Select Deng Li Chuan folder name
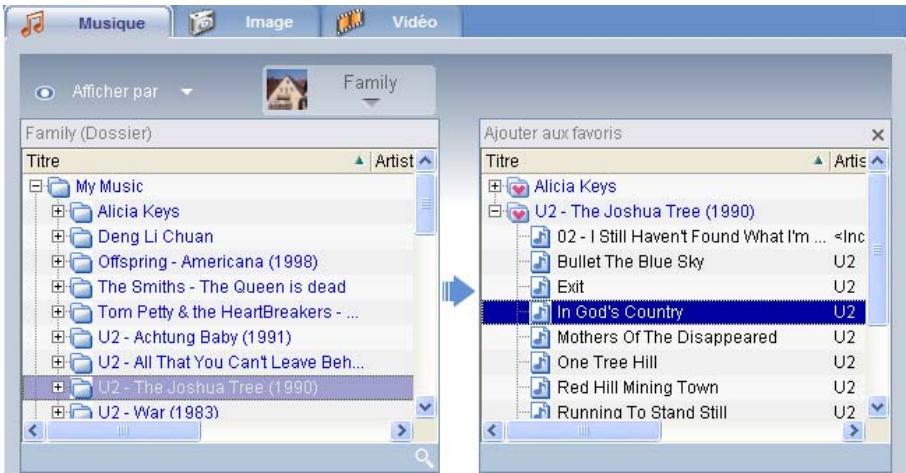 (x=155, y=236)
